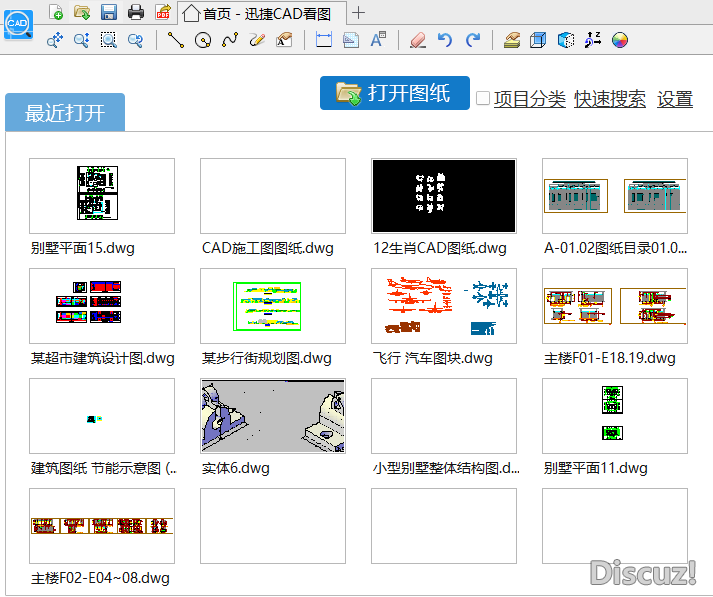The width and height of the screenshot is (713, 597).
Task: Select the Line drawing tool
Action: [176, 40]
